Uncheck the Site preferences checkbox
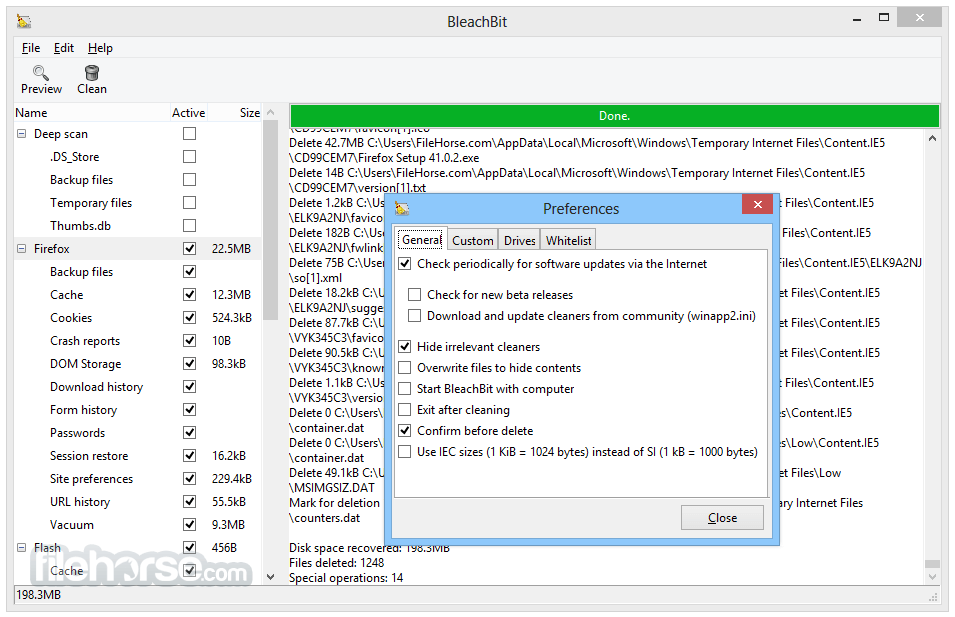This screenshot has width=955, height=617. [189, 479]
